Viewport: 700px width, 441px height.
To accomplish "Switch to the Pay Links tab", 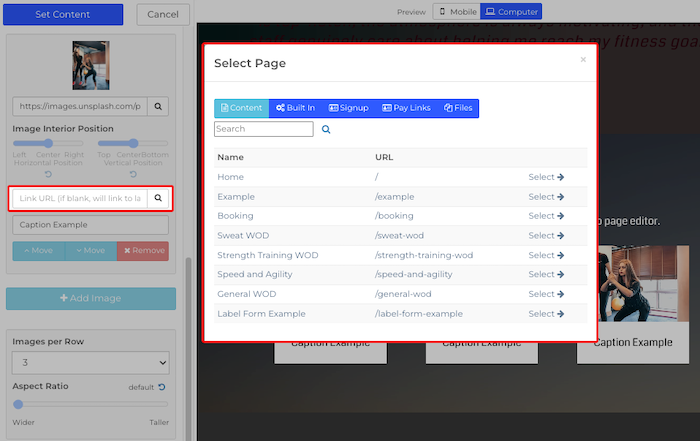I will tap(405, 108).
